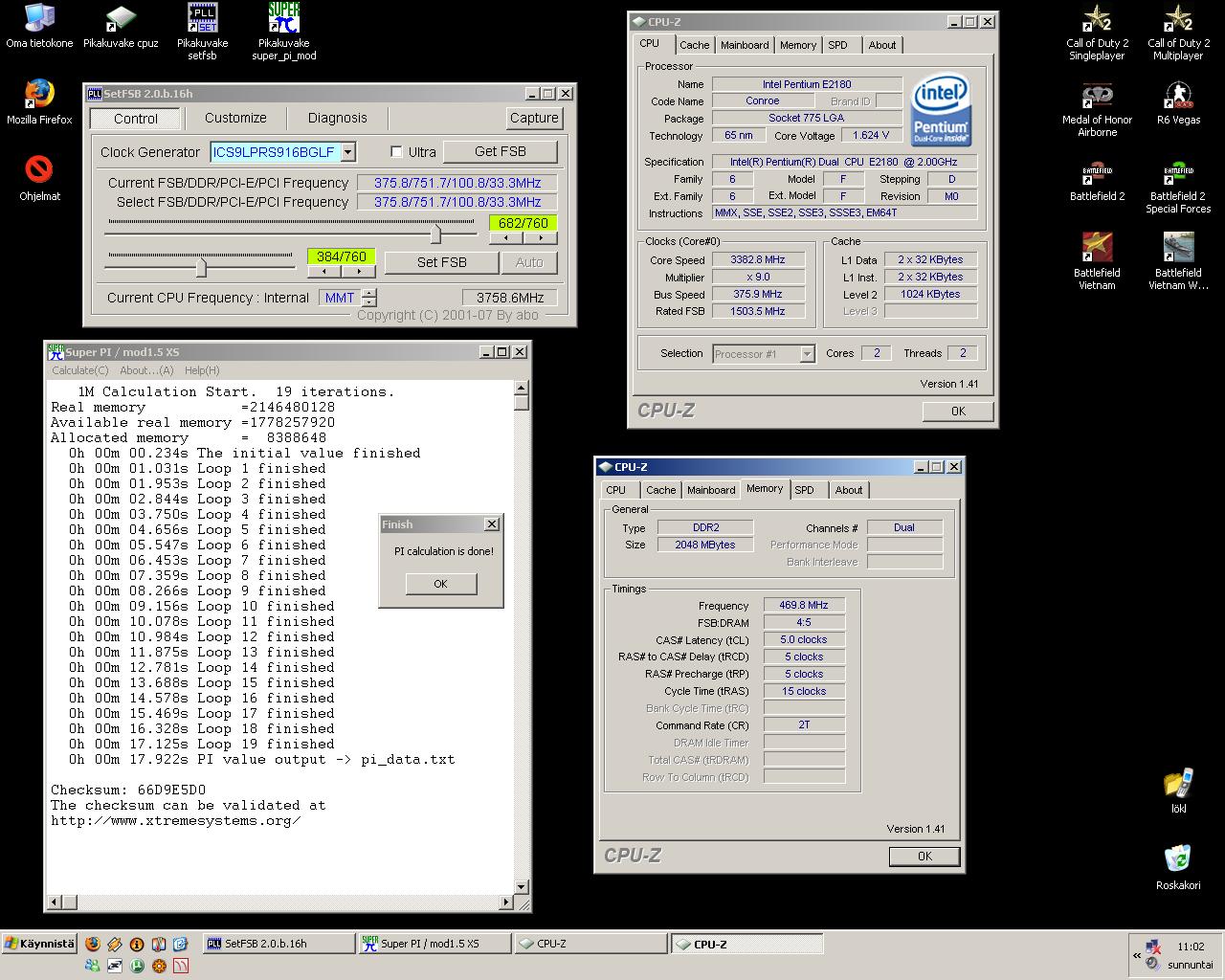
Task: Close the Finish dialog with its X button
Action: (492, 524)
